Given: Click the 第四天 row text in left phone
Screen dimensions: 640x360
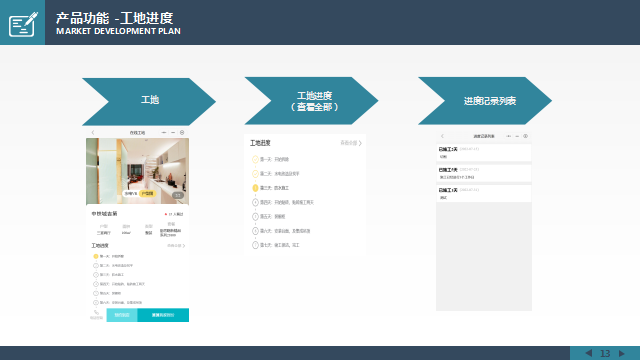Looking at the screenshot, I should 122,284.
